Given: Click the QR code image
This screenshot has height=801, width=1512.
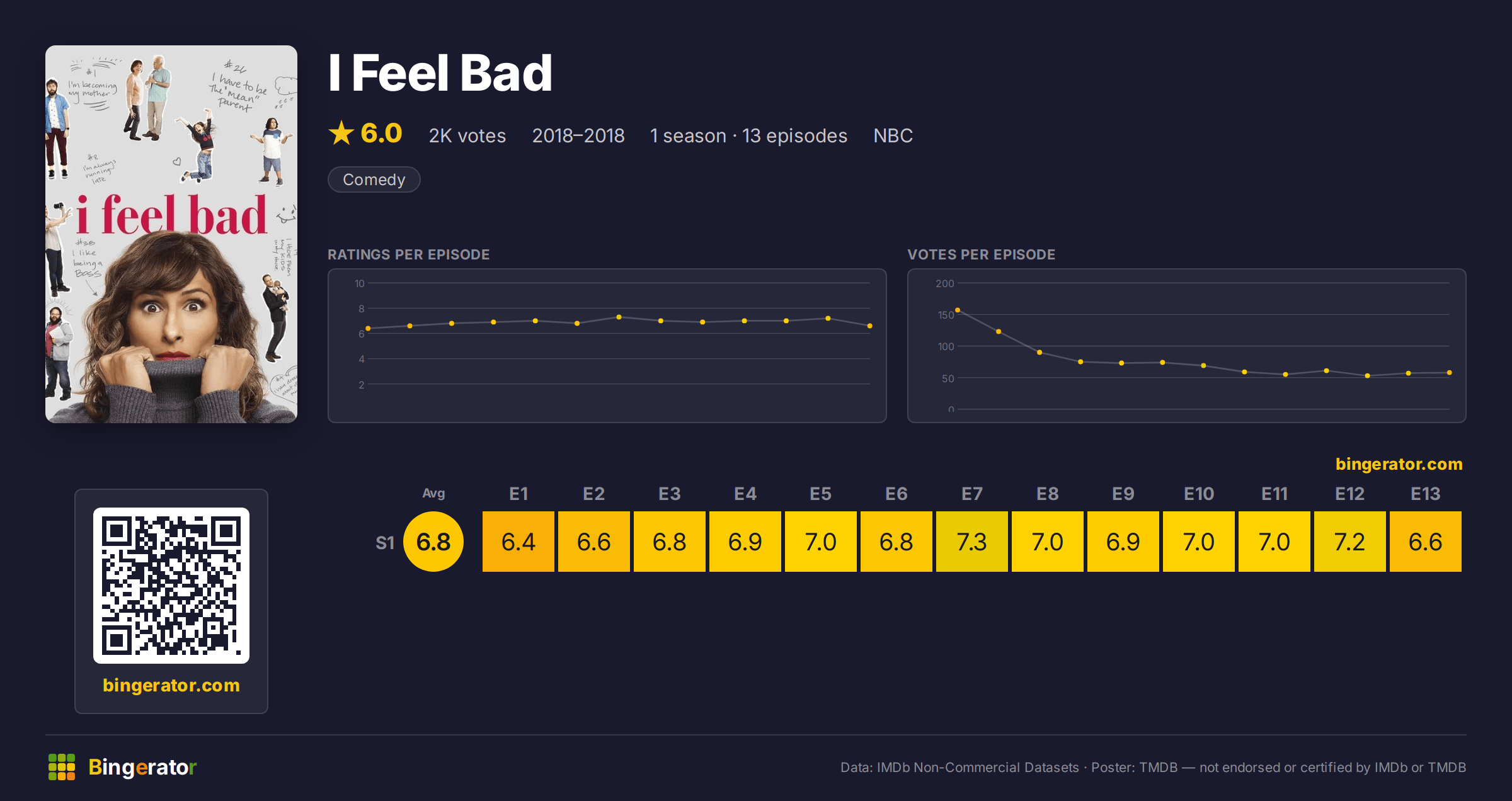Looking at the screenshot, I should [171, 586].
